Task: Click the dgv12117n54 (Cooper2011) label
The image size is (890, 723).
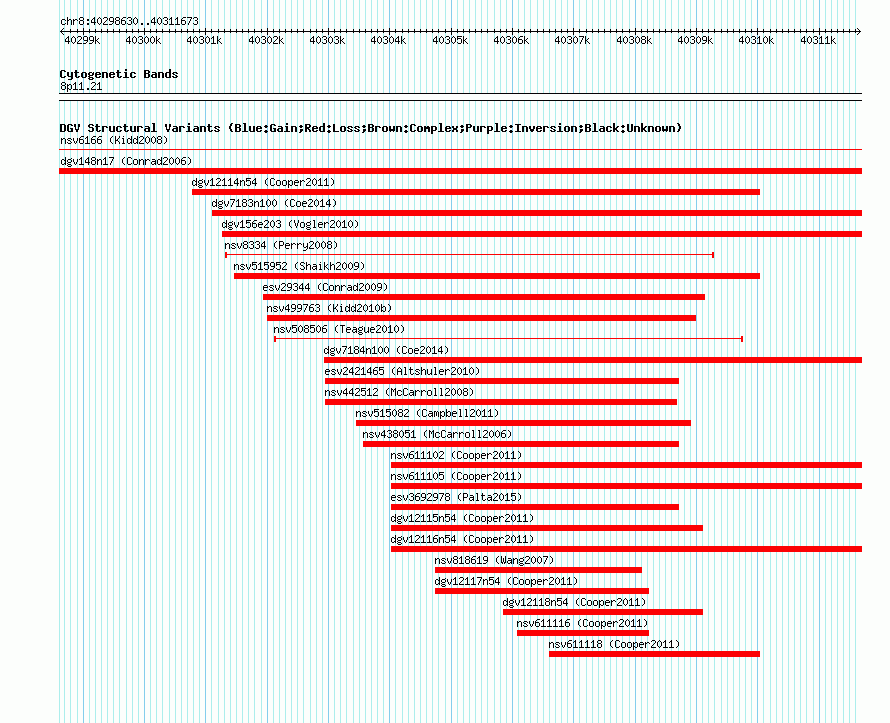Action: [506, 581]
